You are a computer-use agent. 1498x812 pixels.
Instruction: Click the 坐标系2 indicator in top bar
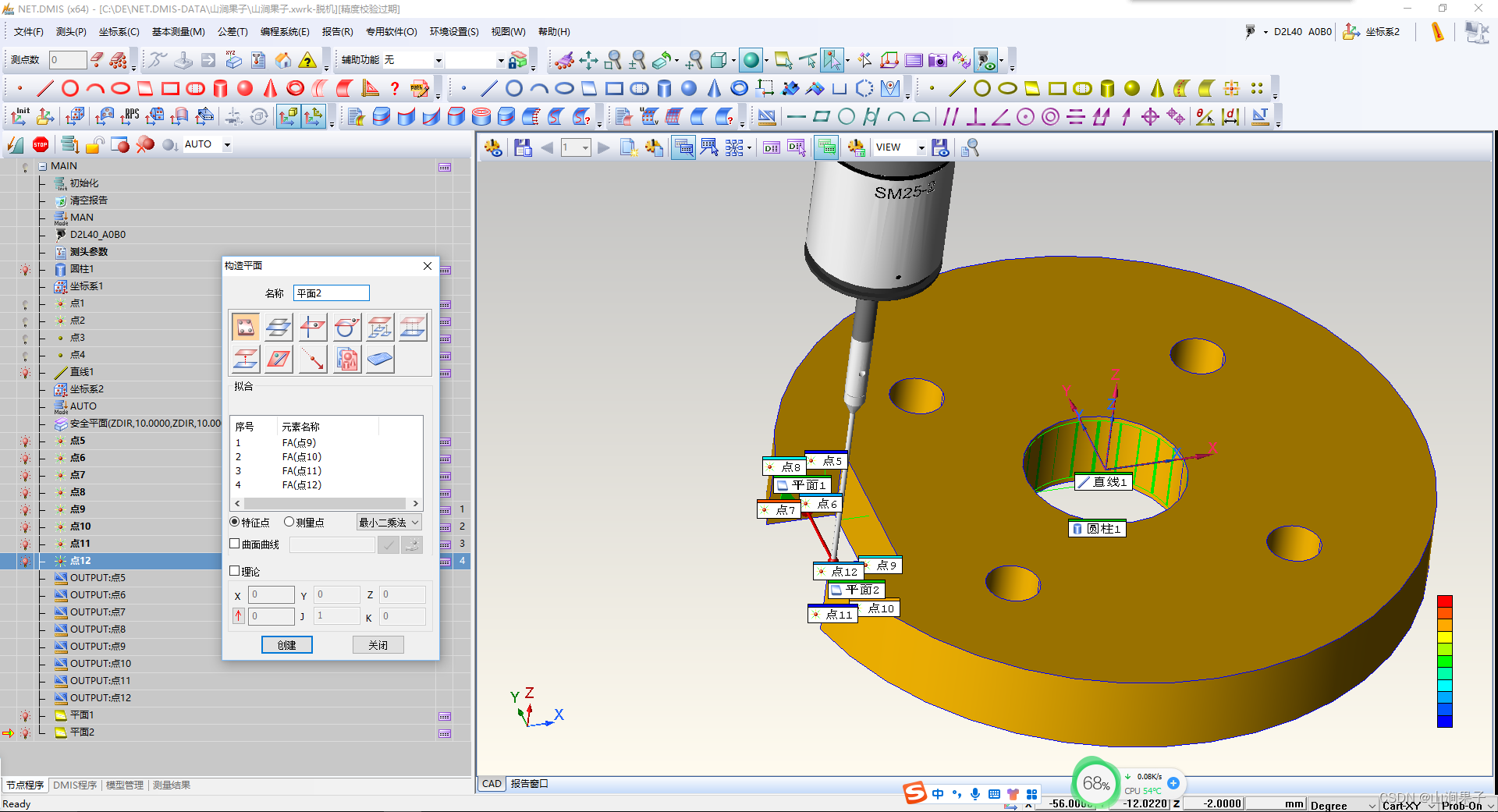pyautogui.click(x=1372, y=32)
